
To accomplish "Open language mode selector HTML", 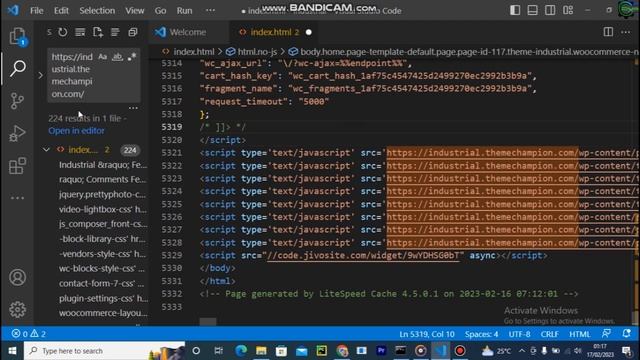I will pyautogui.click(x=580, y=334).
